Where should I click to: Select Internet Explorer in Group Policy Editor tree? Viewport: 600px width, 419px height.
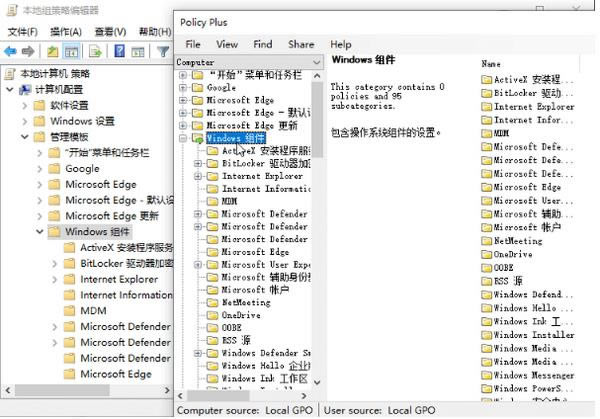[x=119, y=279]
